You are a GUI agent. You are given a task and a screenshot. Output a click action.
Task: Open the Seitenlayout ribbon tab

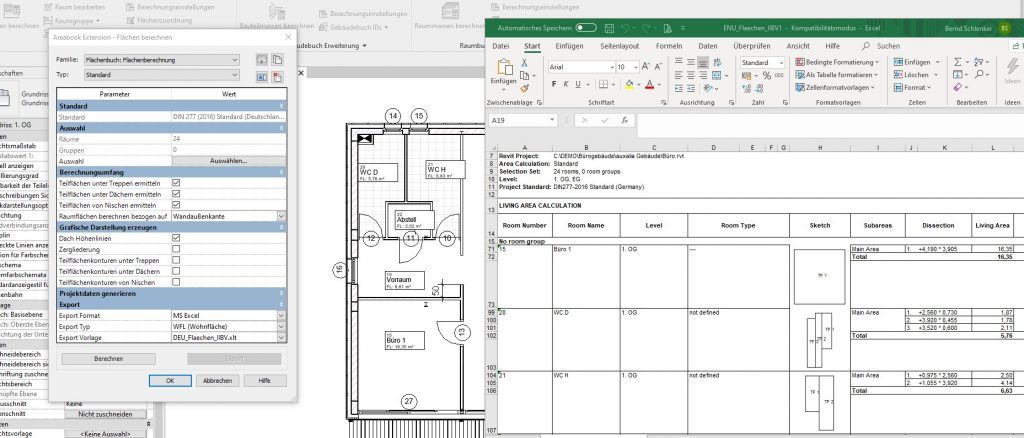tap(619, 46)
